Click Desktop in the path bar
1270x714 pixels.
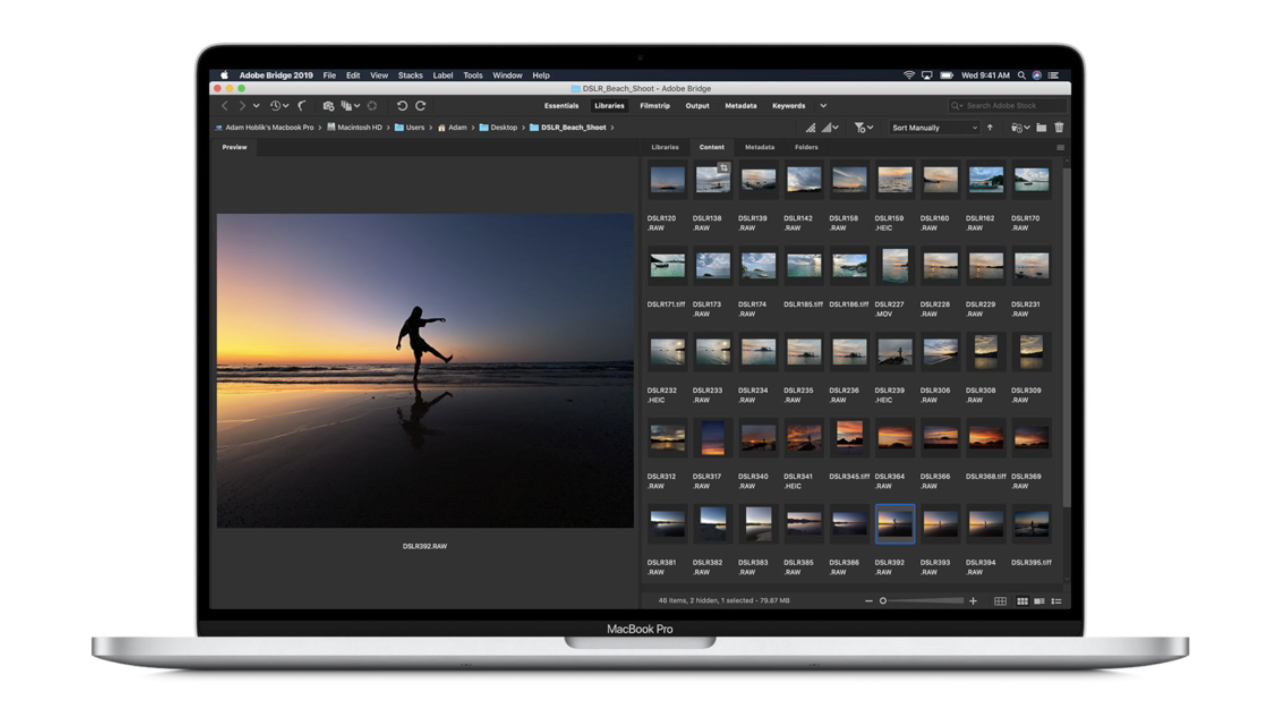[x=498, y=128]
